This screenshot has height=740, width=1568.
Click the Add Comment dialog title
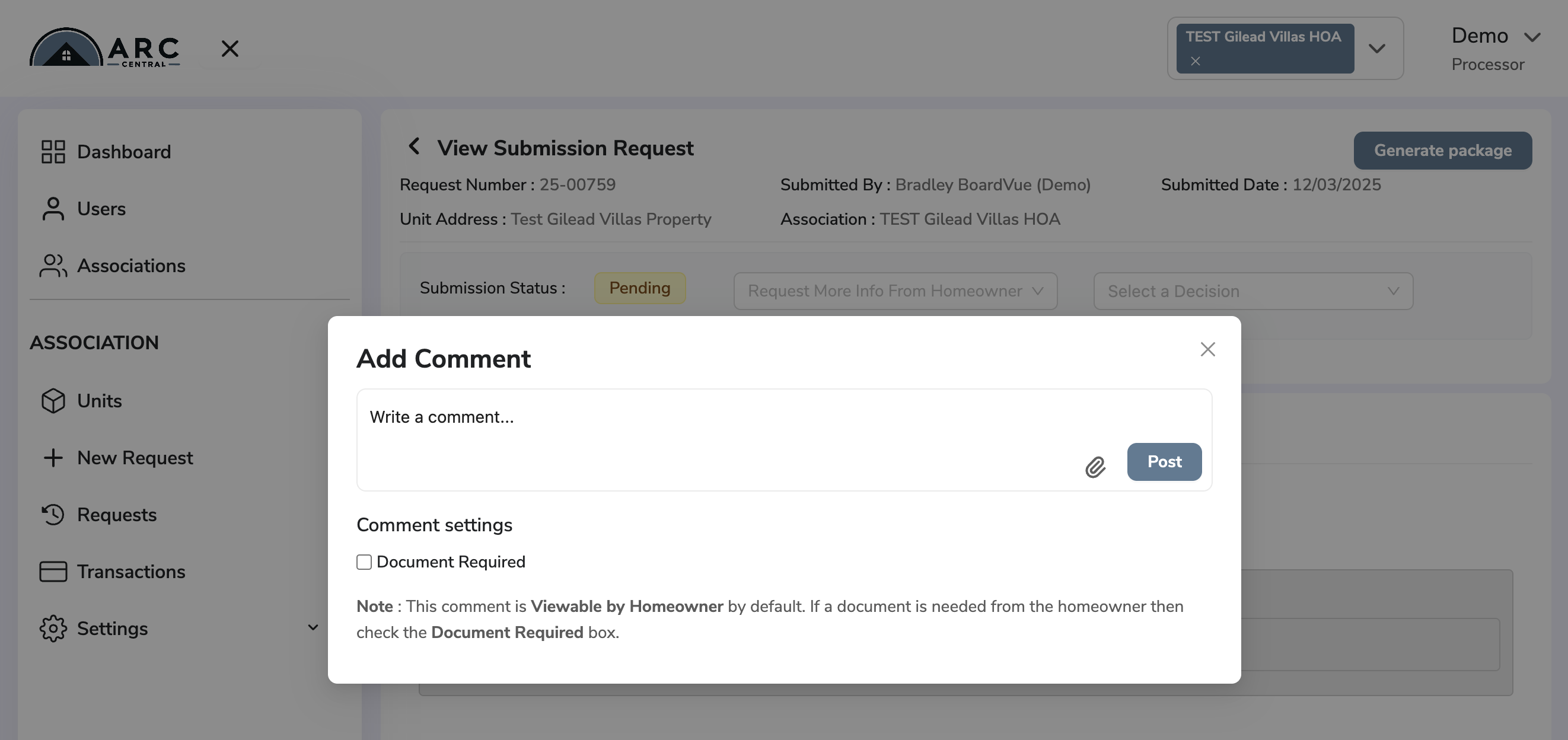click(x=443, y=358)
